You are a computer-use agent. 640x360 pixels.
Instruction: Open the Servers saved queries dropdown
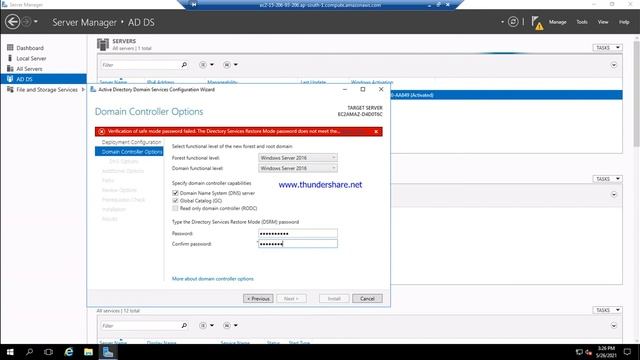231,65
